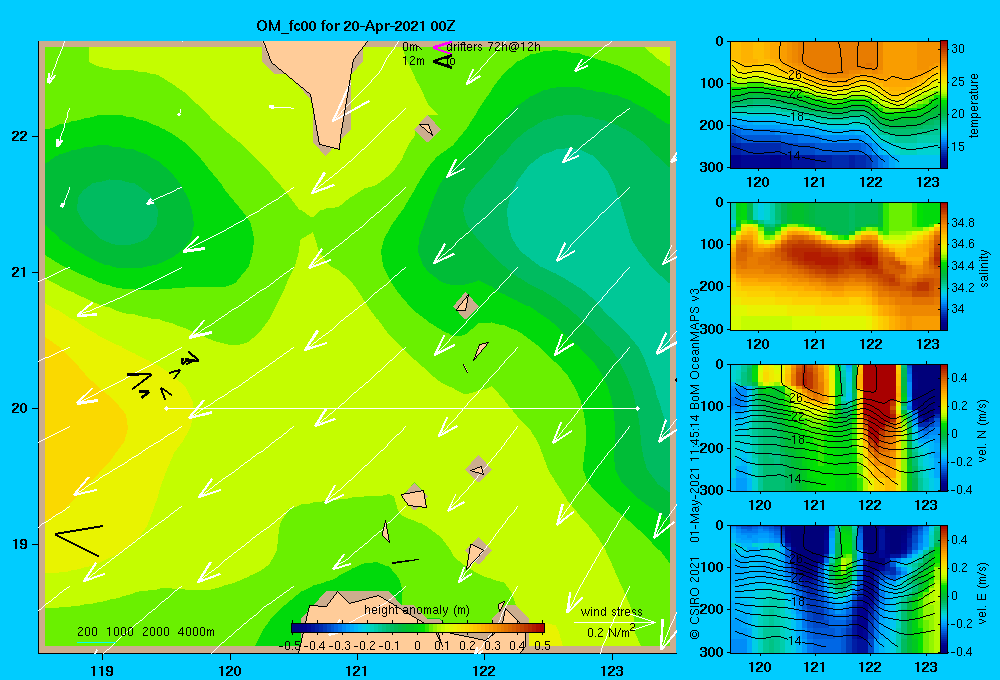Screen dimensions: 1000x680
Task: Select the 'drifters 72h@12h' legend text
Action: pos(493,47)
